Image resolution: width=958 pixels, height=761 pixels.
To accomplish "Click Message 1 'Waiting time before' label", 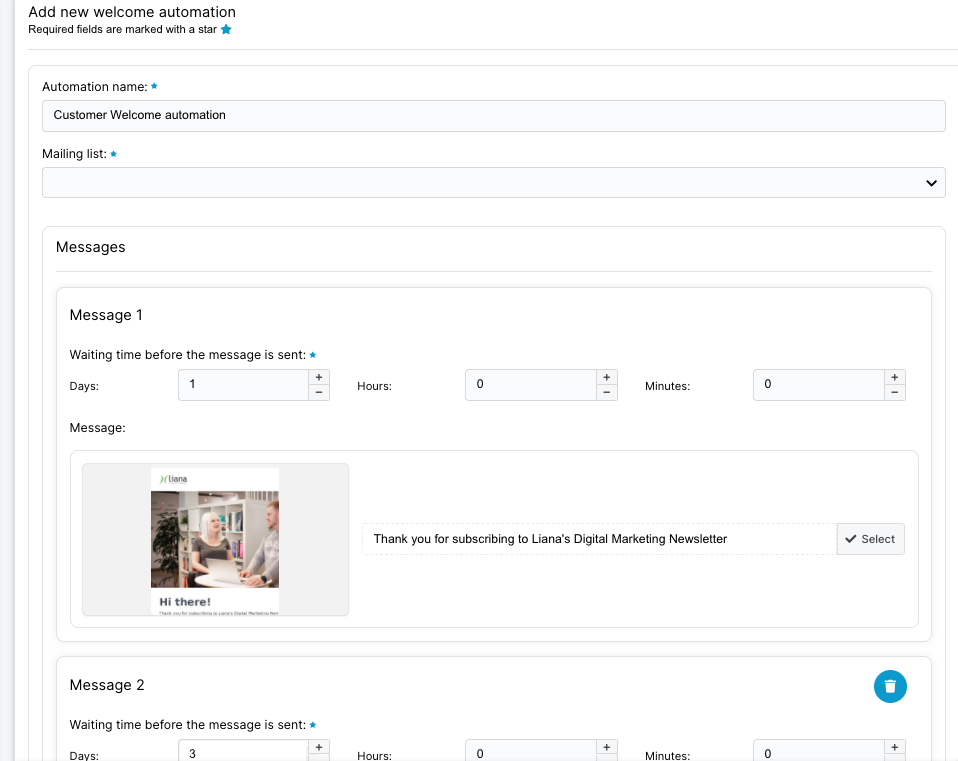I will pos(188,355).
